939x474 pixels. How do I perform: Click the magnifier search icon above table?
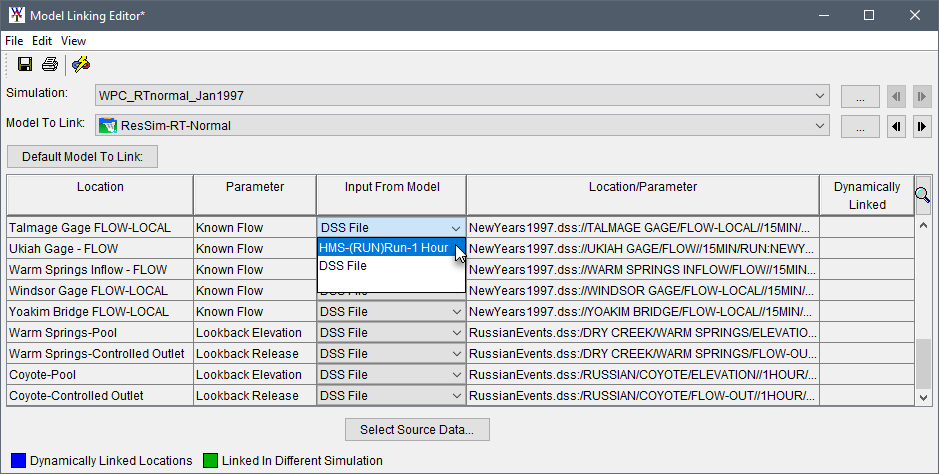coord(922,194)
